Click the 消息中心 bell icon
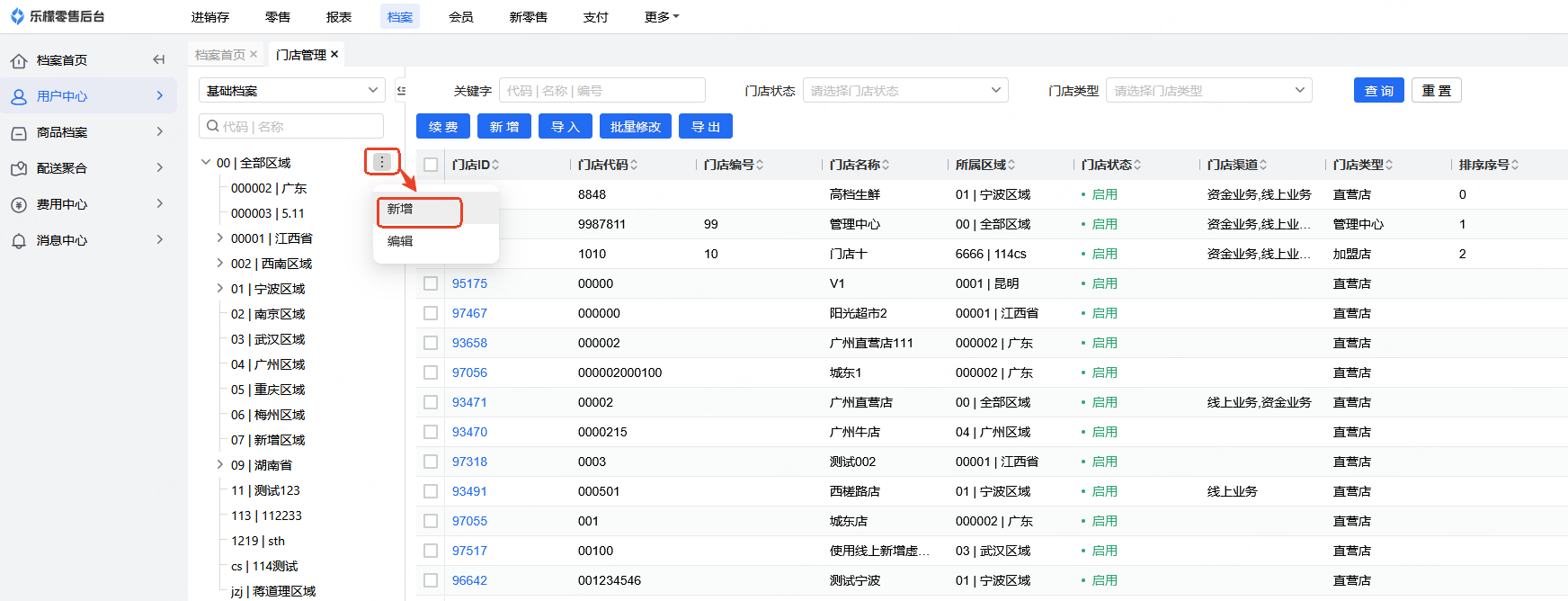The width and height of the screenshot is (1568, 601). point(19,241)
